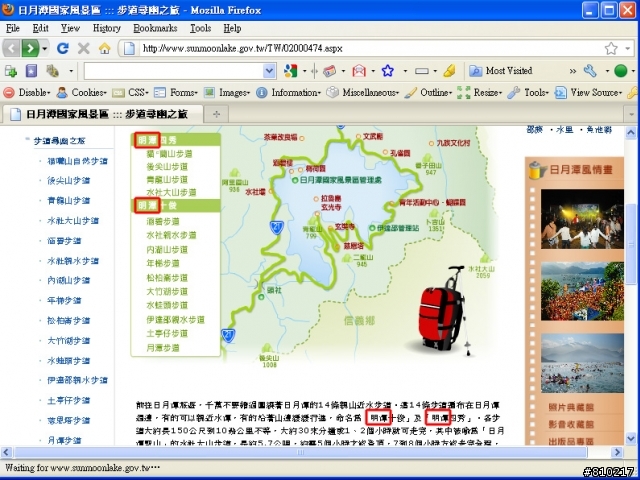Image resolution: width=640 pixels, height=480 pixels.
Task: Click into the URL address field
Action: pos(367,49)
